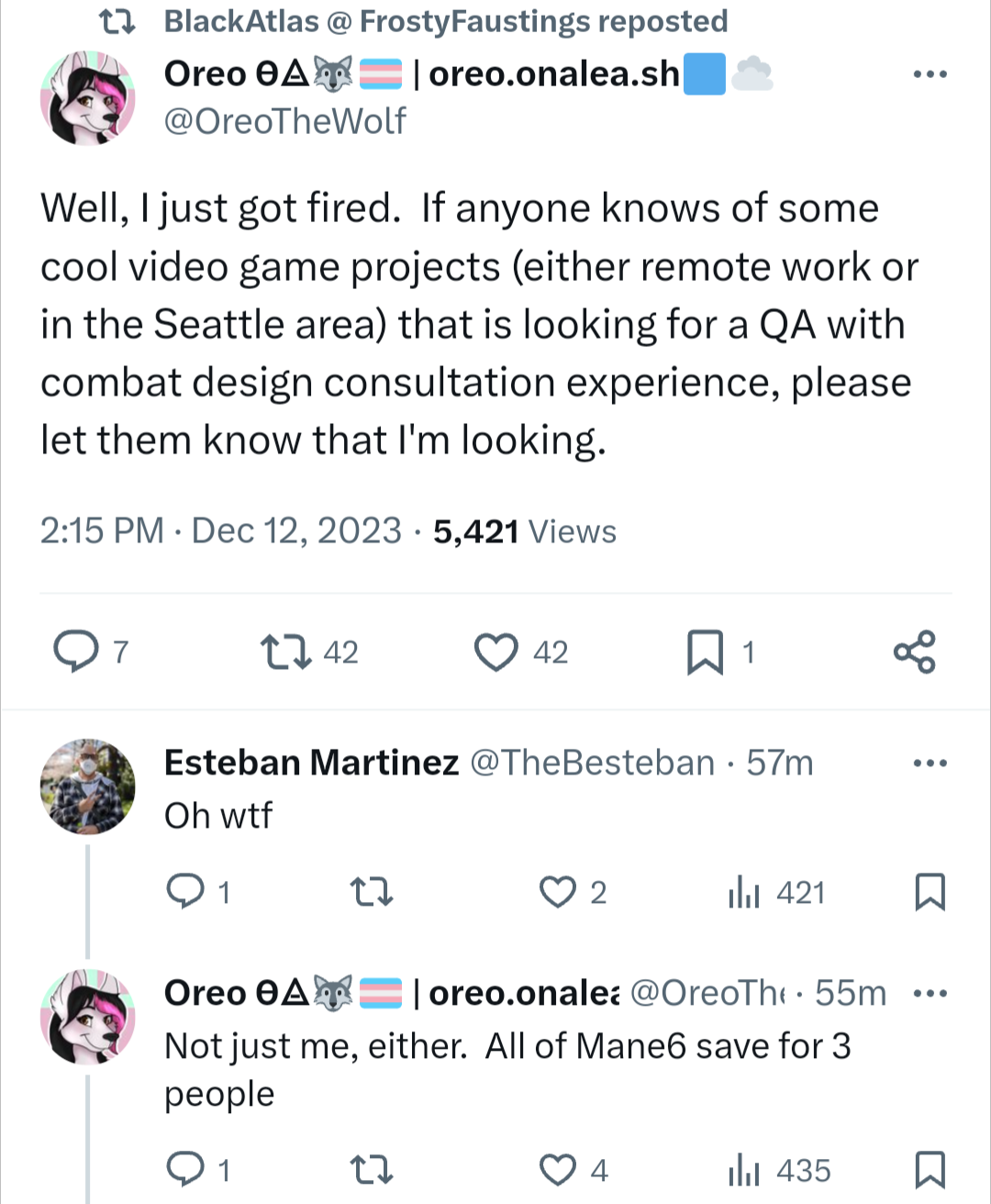The width and height of the screenshot is (991, 1204).
Task: Bookmark the main tweet
Action: click(x=705, y=652)
